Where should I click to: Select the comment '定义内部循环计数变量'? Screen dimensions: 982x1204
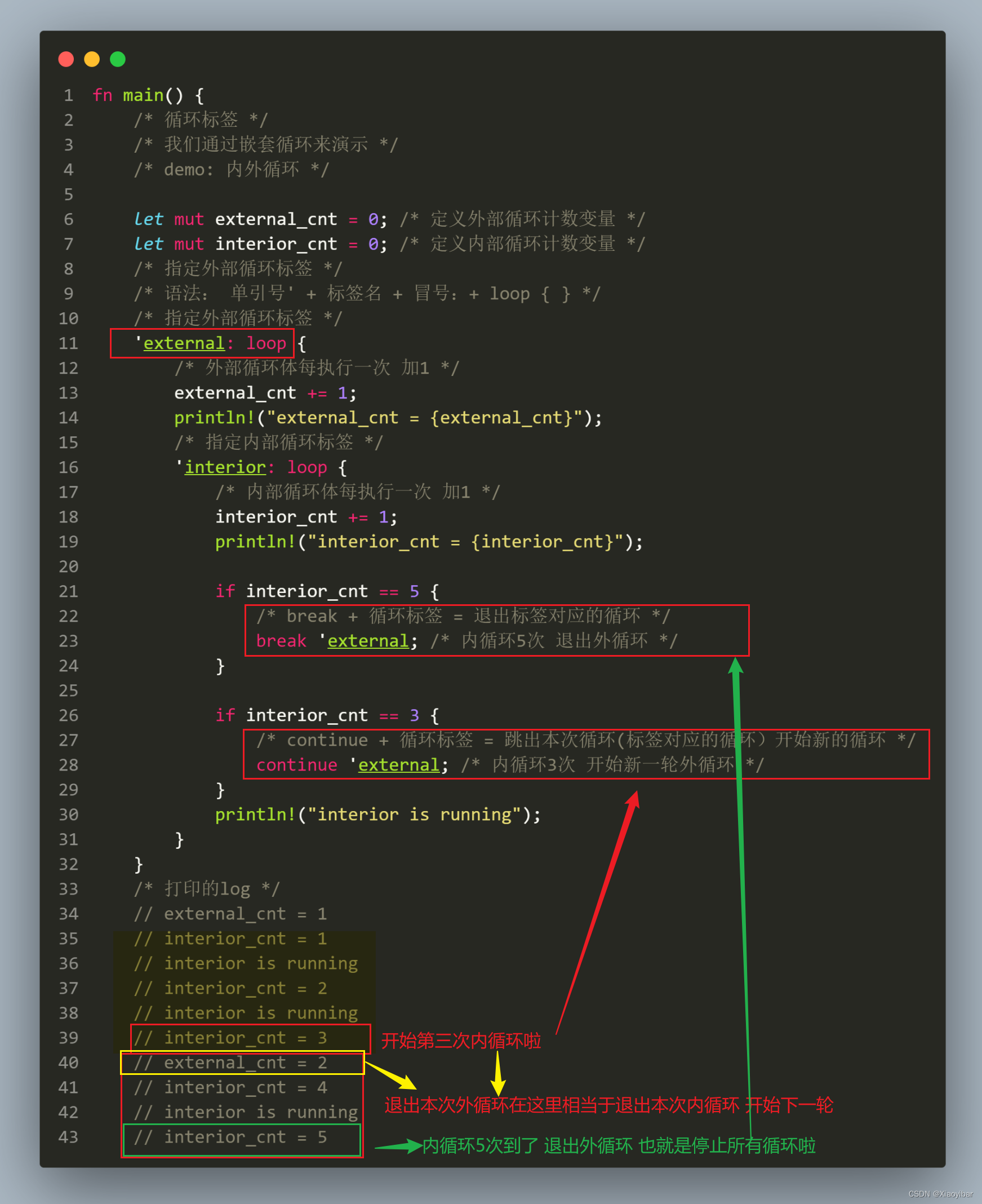click(523, 244)
